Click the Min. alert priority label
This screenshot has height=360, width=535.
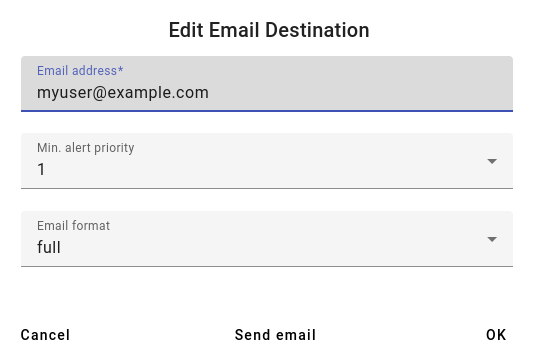pyautogui.click(x=86, y=148)
